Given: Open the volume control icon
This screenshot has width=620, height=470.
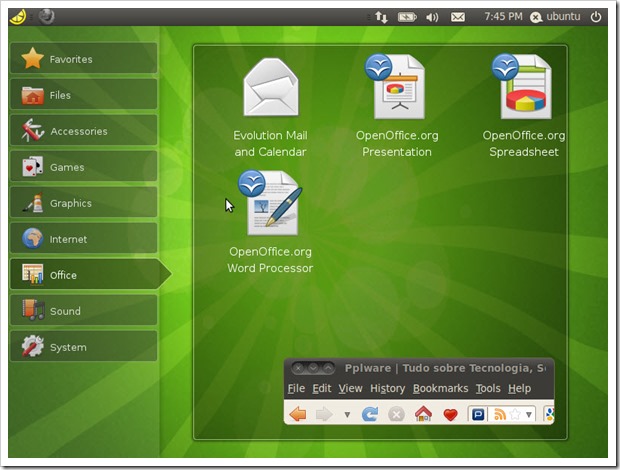Looking at the screenshot, I should coord(432,17).
